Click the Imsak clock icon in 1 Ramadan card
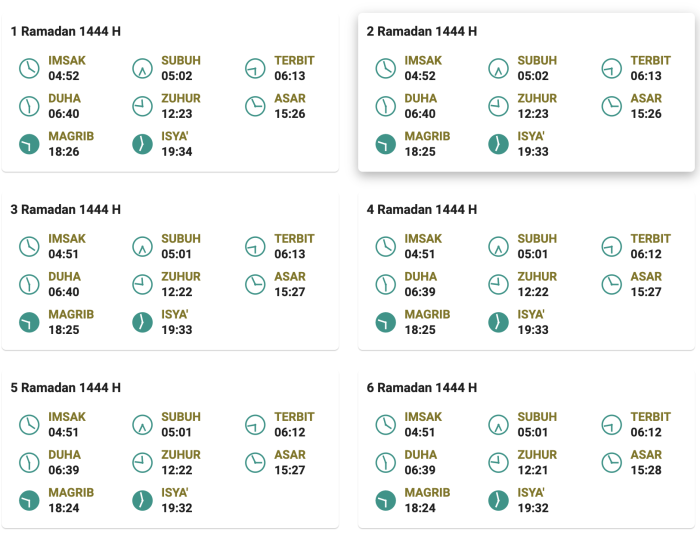Viewport: 700px width, 538px height. (30, 68)
